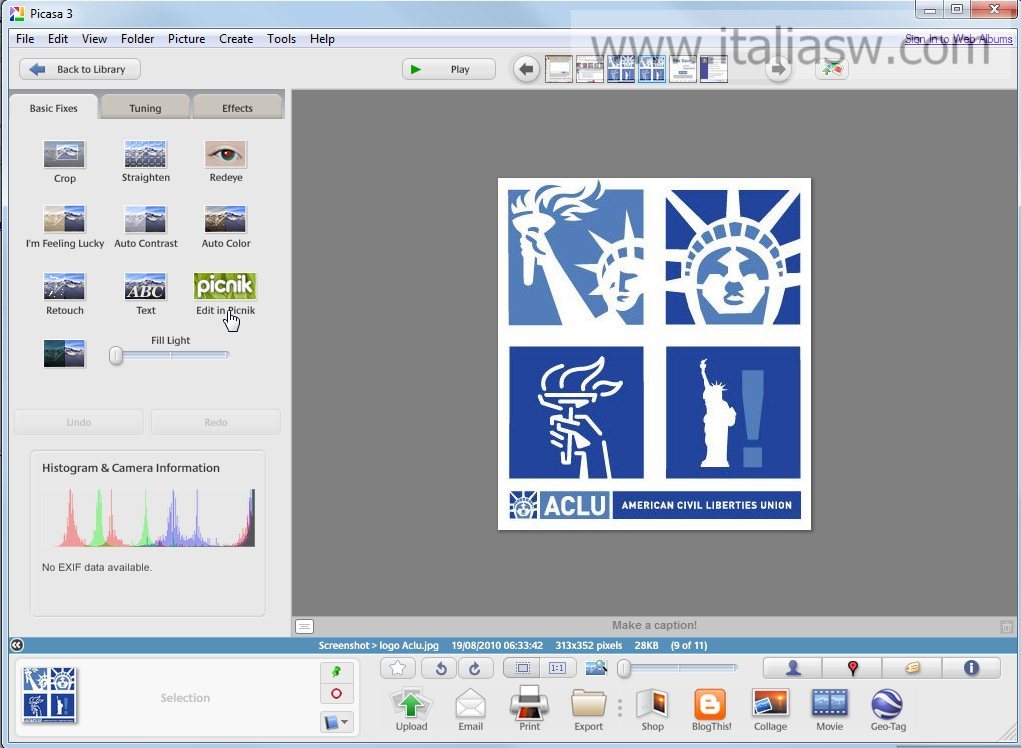Click Sign in to Web Albums

[958, 39]
